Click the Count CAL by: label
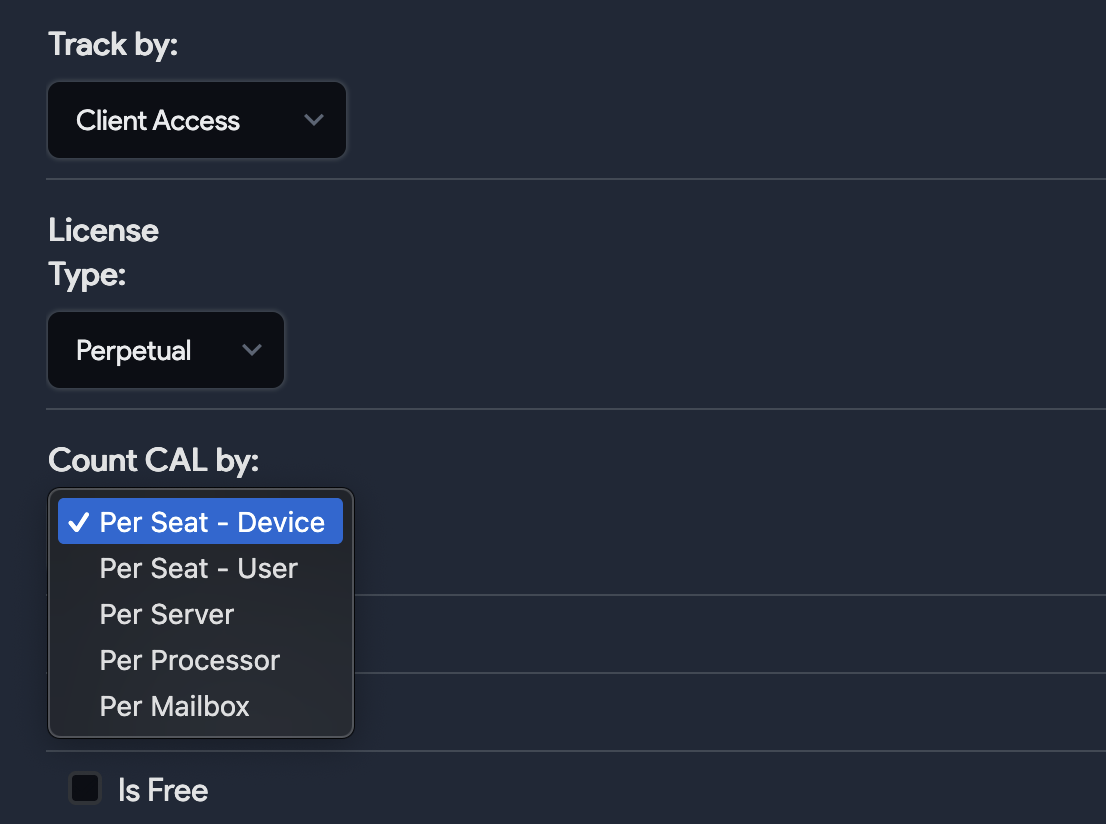The width and height of the screenshot is (1106, 824). [153, 460]
